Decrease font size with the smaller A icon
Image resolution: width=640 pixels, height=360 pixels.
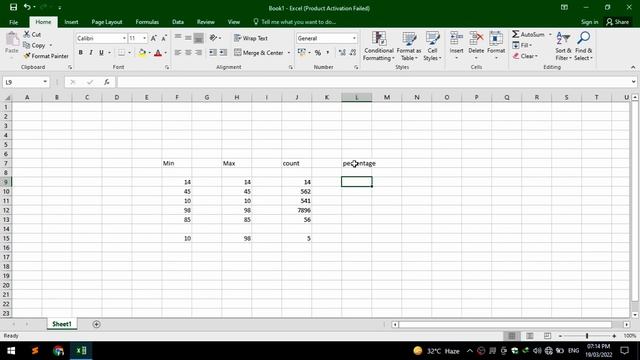tap(164, 38)
